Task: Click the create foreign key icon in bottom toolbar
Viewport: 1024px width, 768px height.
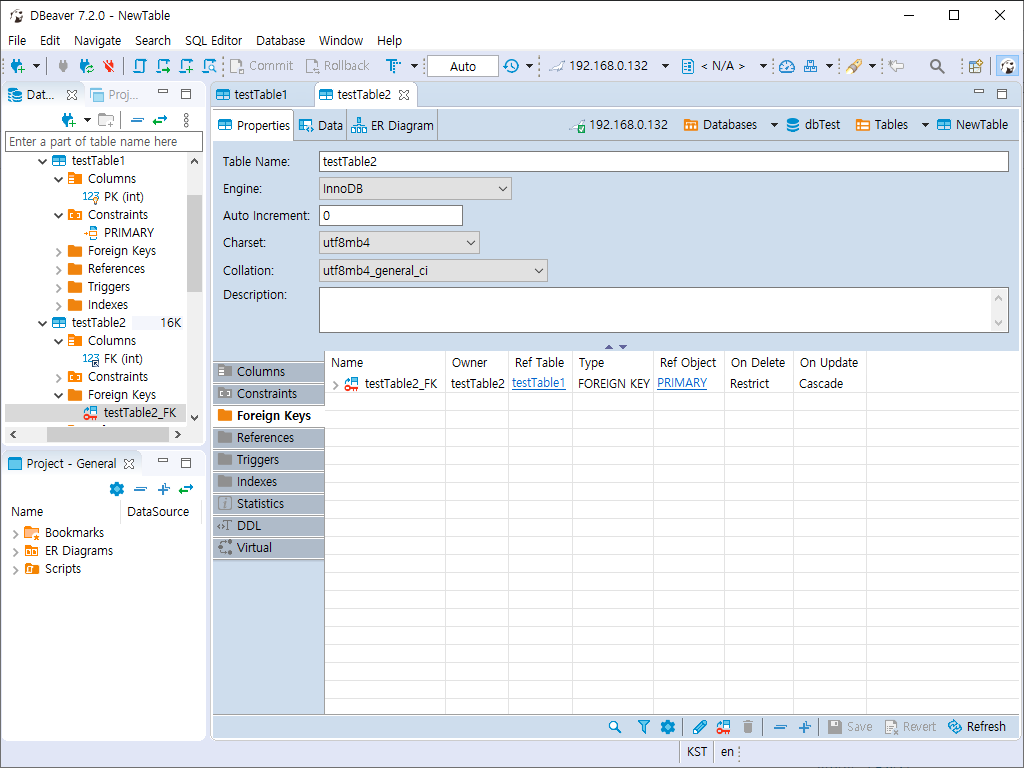Action: (724, 727)
